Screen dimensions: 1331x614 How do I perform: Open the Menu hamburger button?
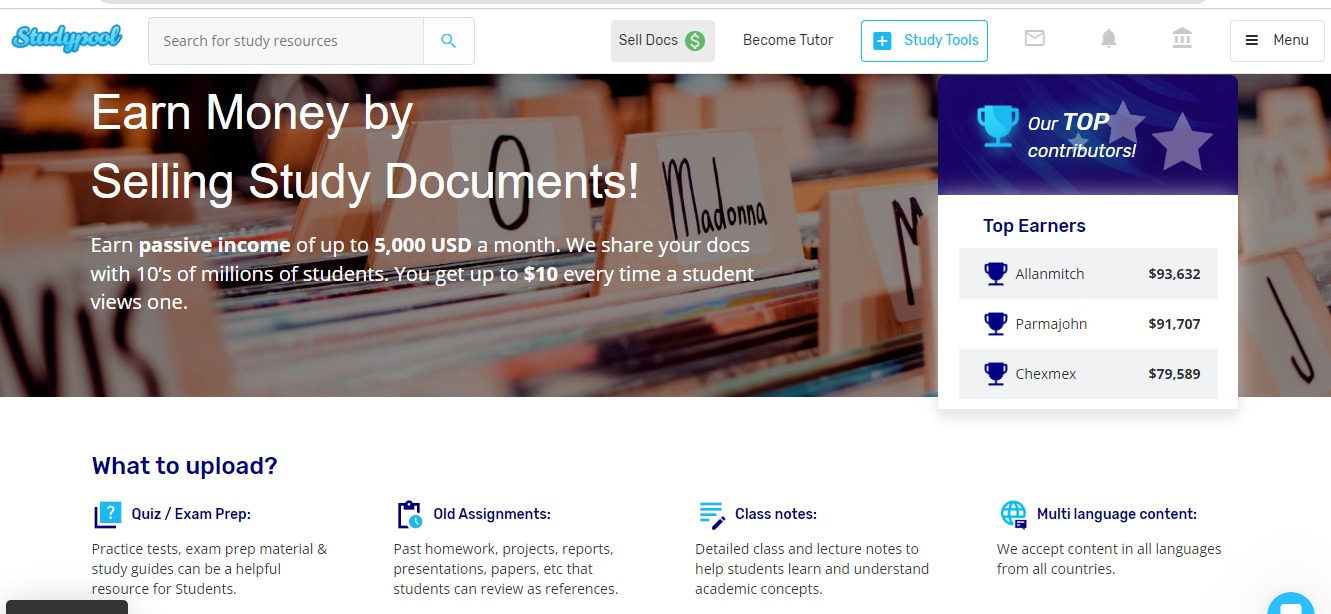[x=1277, y=41]
